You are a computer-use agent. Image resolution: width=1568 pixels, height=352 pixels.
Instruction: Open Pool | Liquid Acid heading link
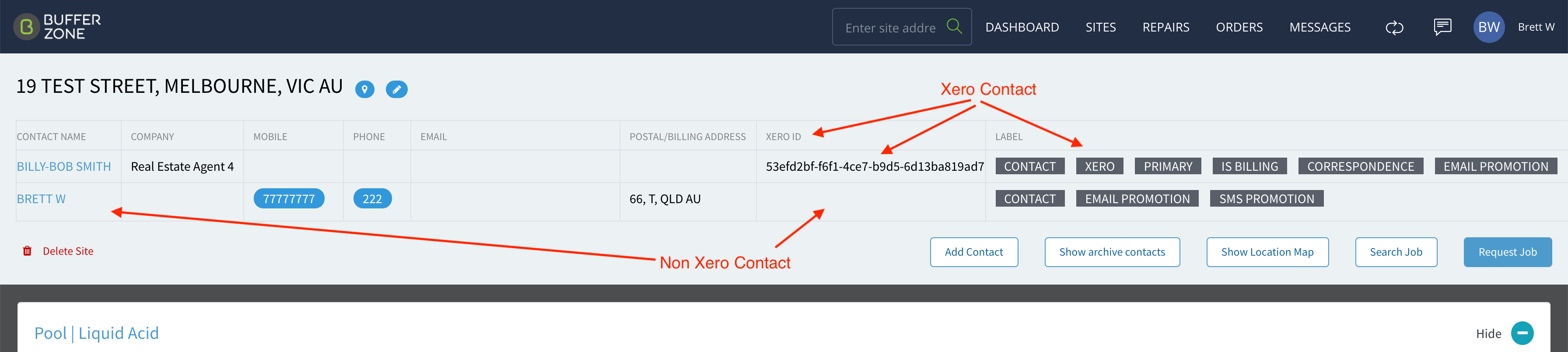pyautogui.click(x=96, y=333)
